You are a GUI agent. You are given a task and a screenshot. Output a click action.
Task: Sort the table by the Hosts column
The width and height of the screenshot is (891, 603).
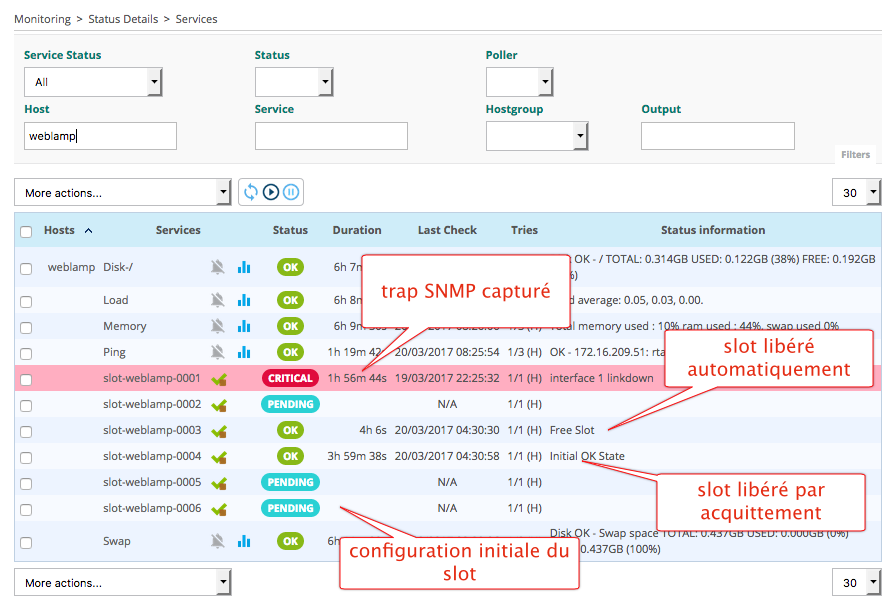pyautogui.click(x=59, y=230)
